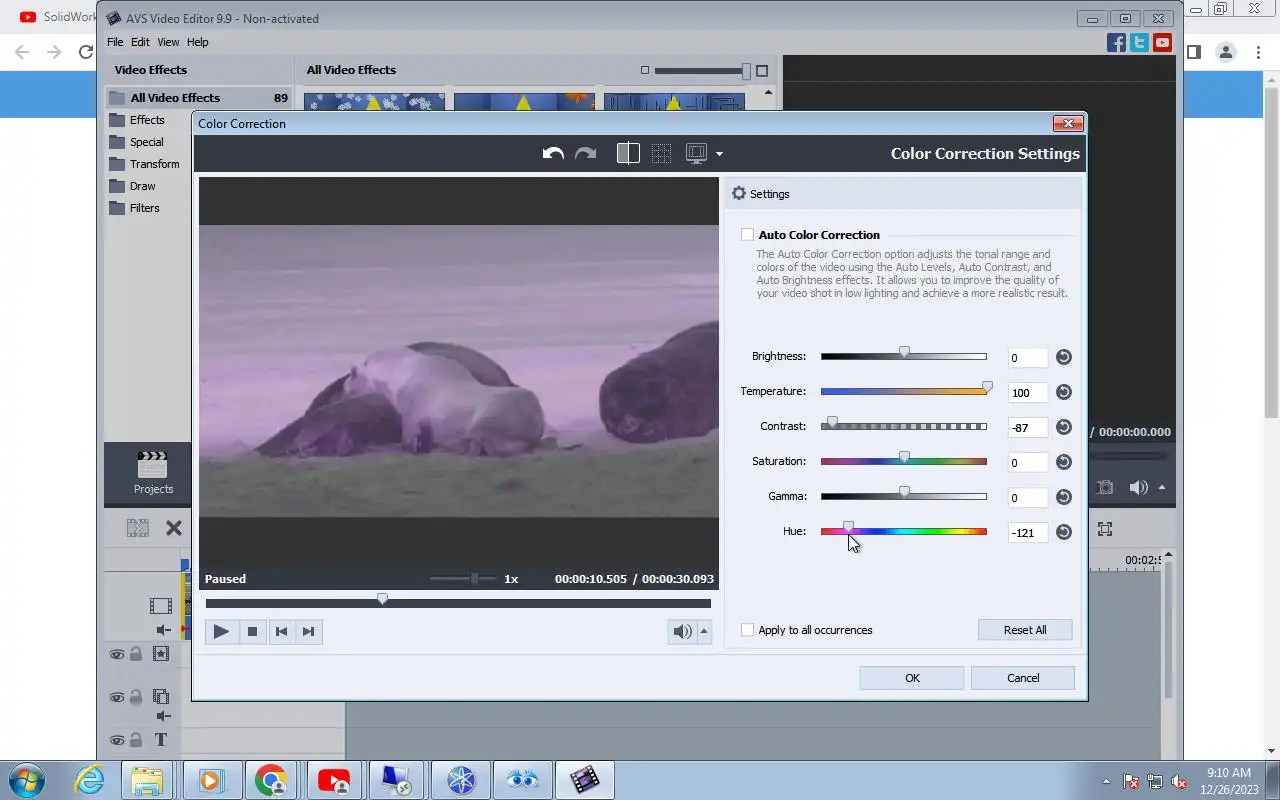The image size is (1280, 800).
Task: Click the Reset All button
Action: point(1025,630)
